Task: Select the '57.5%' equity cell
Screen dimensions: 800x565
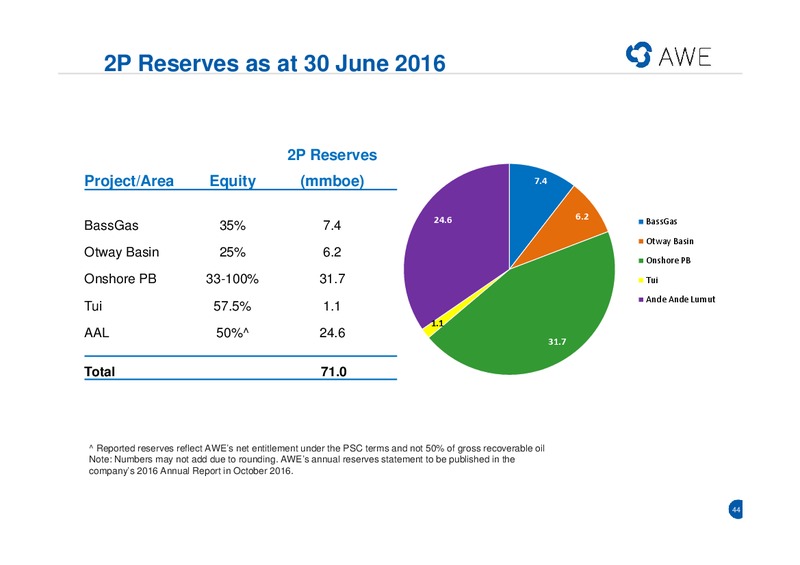Action: 232,306
